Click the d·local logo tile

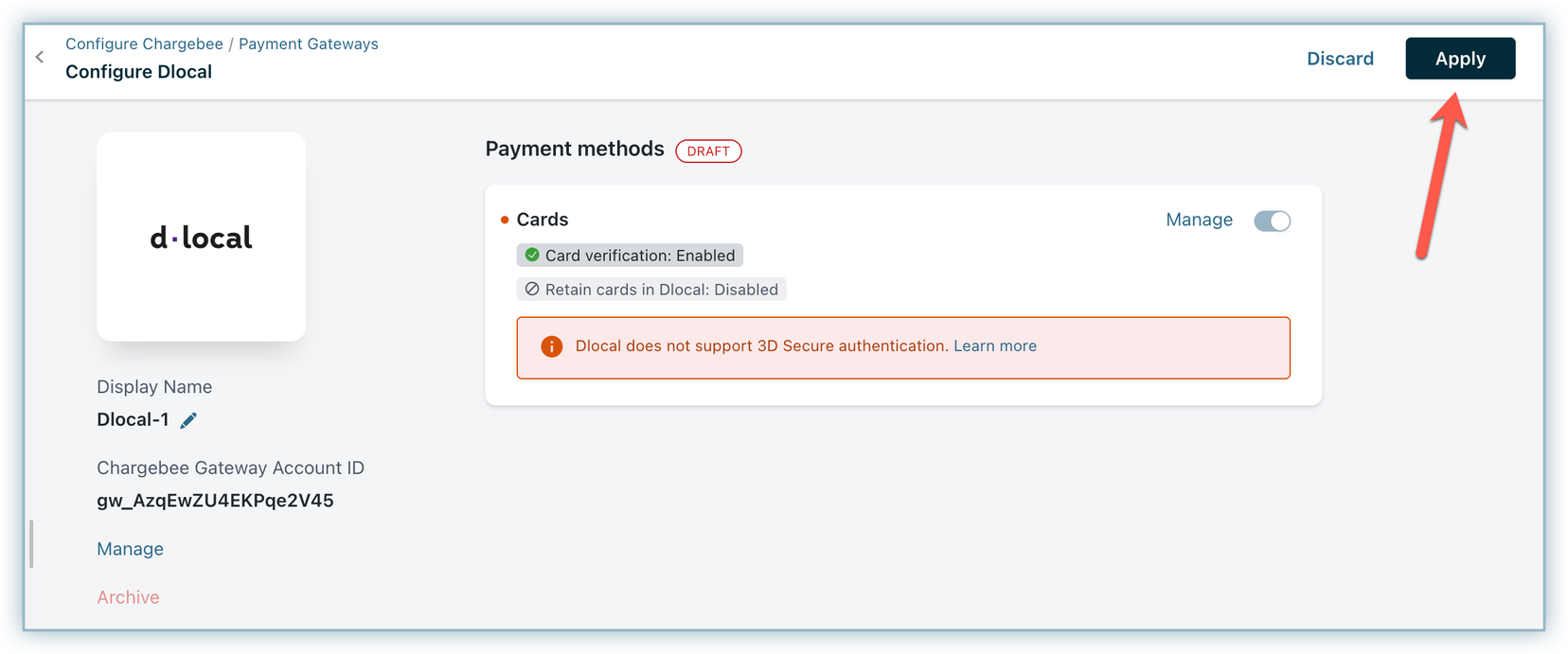click(x=201, y=237)
